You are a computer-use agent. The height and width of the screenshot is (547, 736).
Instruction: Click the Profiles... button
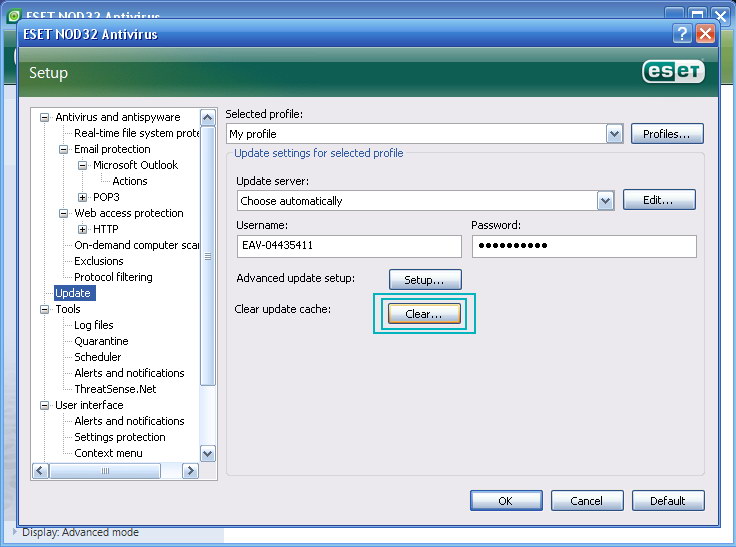(x=667, y=134)
